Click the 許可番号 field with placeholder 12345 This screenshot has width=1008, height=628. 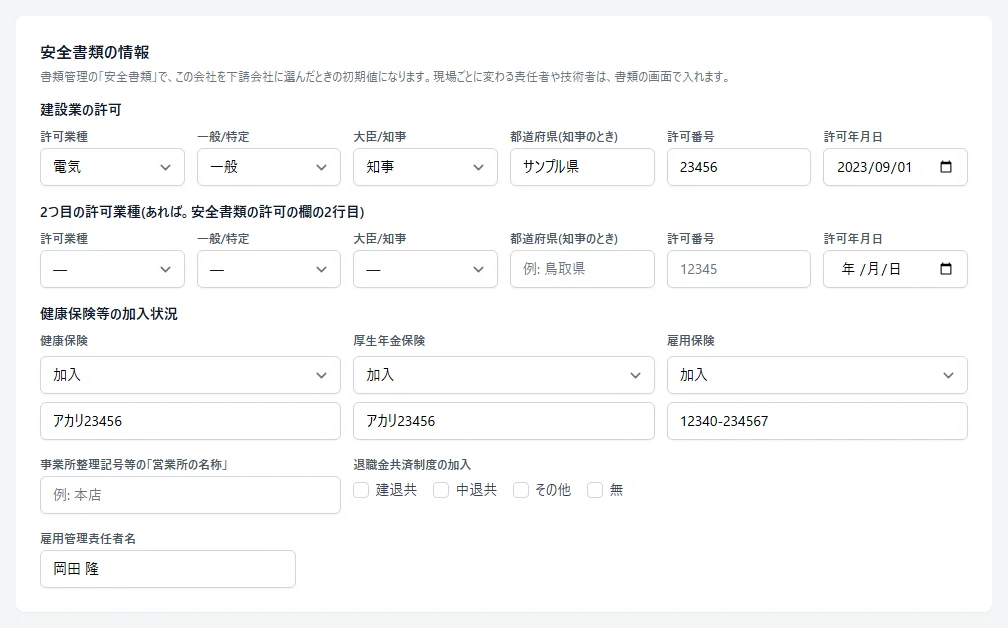tap(739, 269)
